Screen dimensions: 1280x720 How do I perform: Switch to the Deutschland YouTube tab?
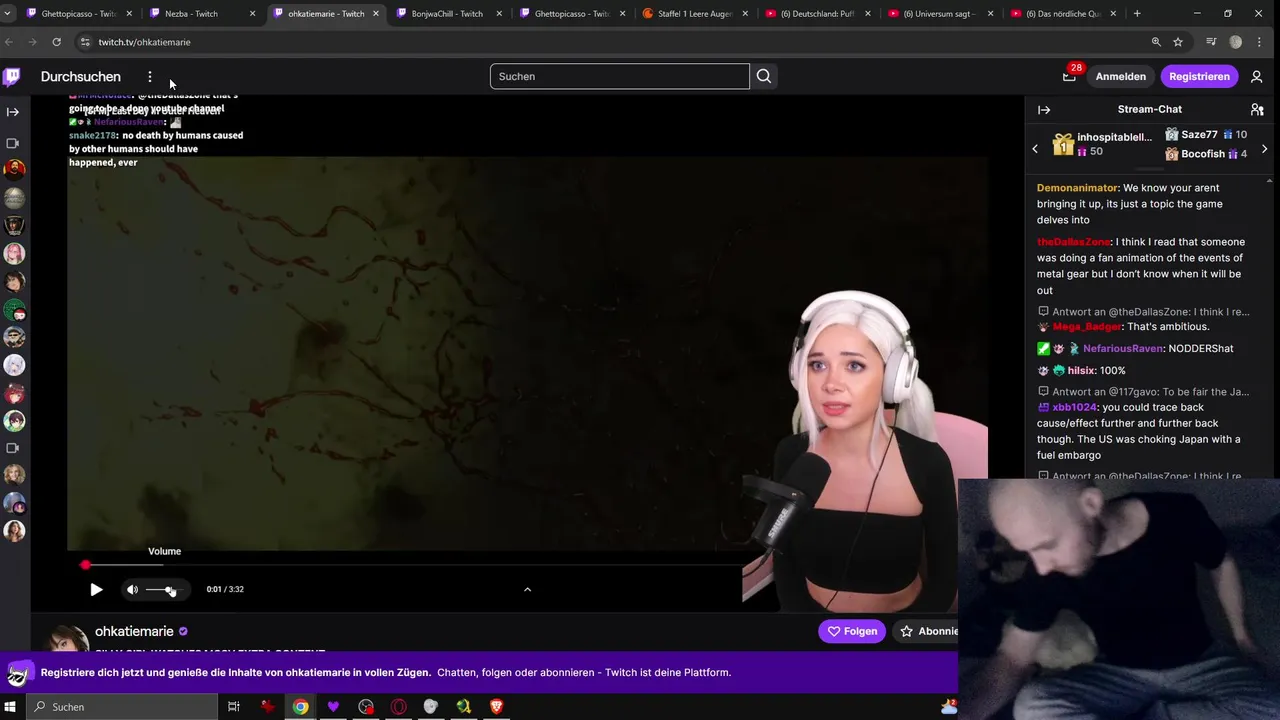click(x=816, y=14)
